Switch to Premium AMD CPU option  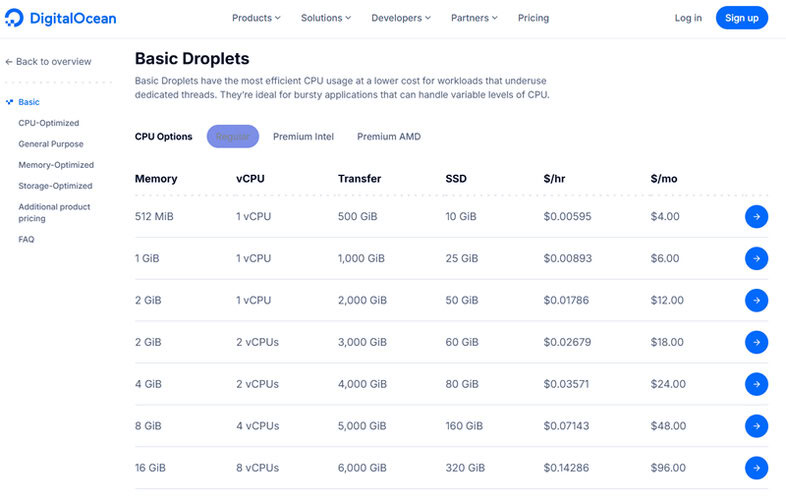coord(389,136)
